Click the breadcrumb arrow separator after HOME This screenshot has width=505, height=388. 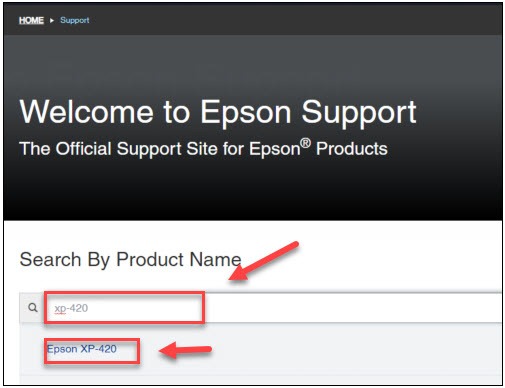[52, 20]
